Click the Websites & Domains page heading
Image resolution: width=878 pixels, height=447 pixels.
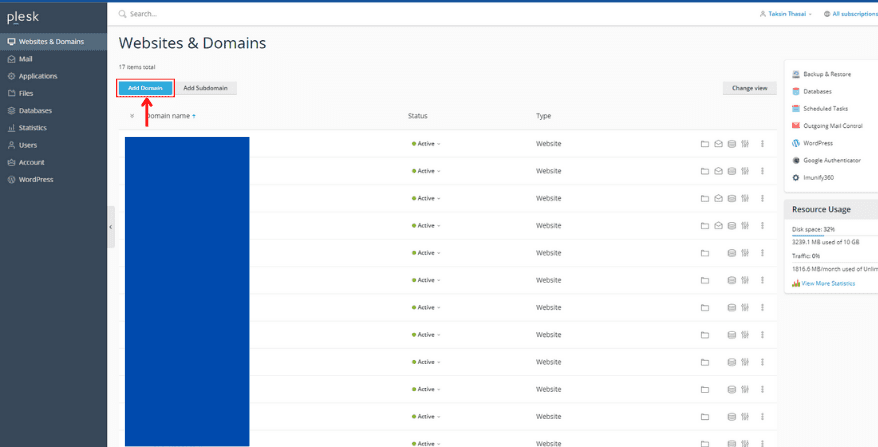[193, 43]
